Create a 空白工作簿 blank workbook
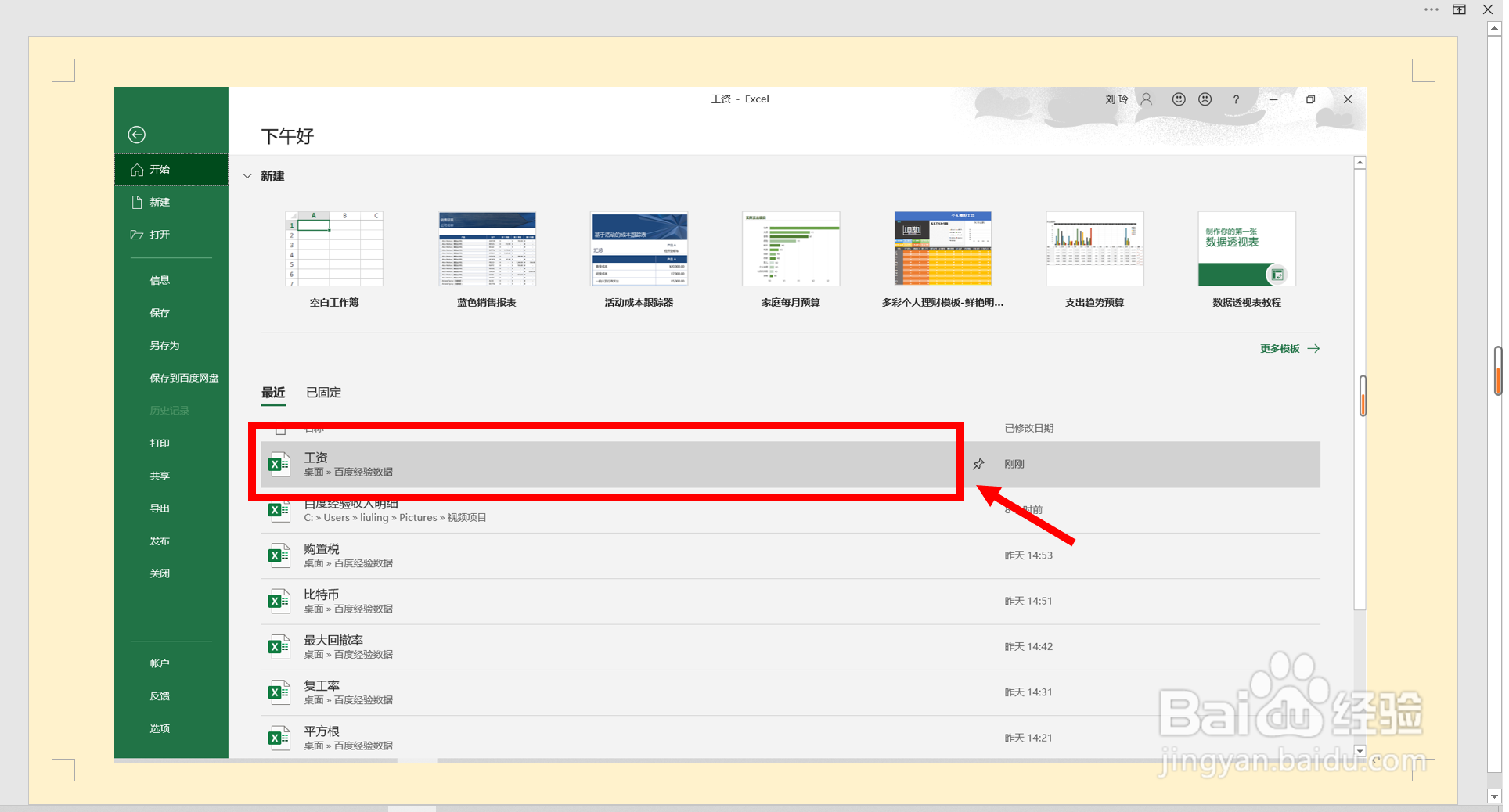1509x812 pixels. (334, 260)
